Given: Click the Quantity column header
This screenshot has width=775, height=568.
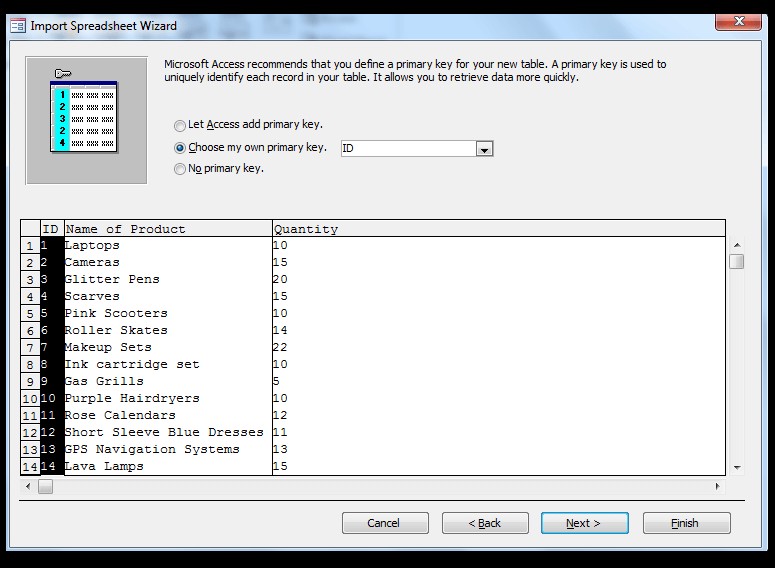Looking at the screenshot, I should click(x=499, y=229).
